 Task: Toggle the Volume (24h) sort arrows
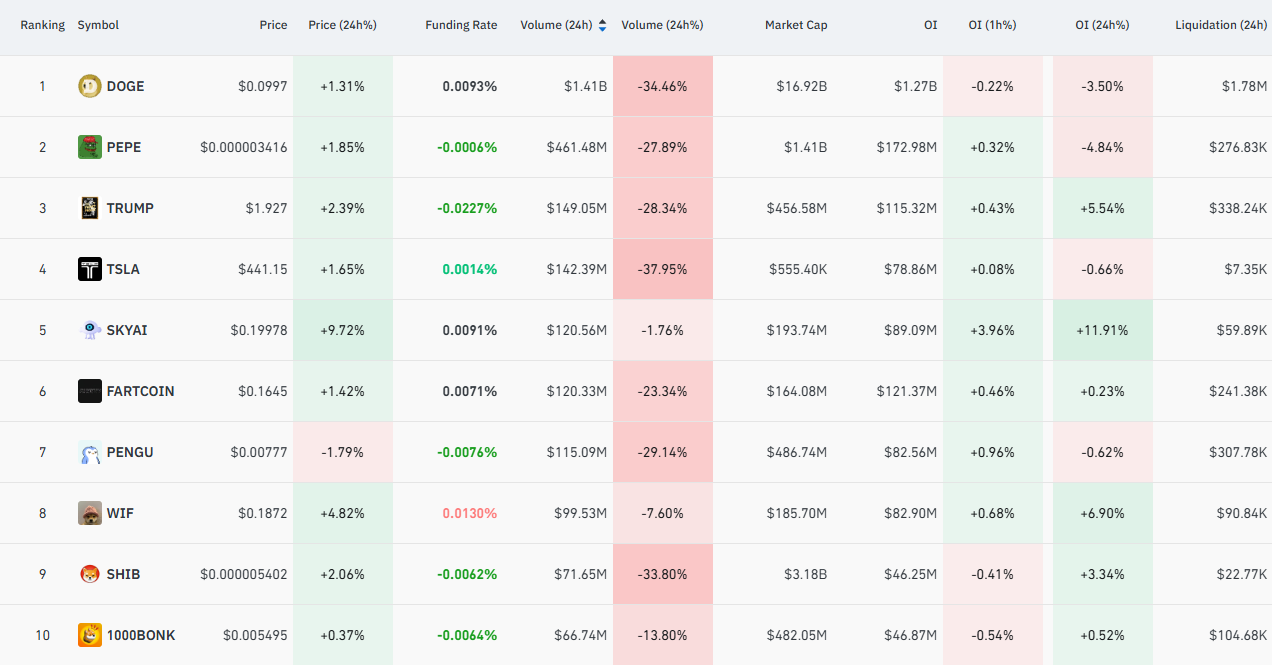click(x=602, y=25)
